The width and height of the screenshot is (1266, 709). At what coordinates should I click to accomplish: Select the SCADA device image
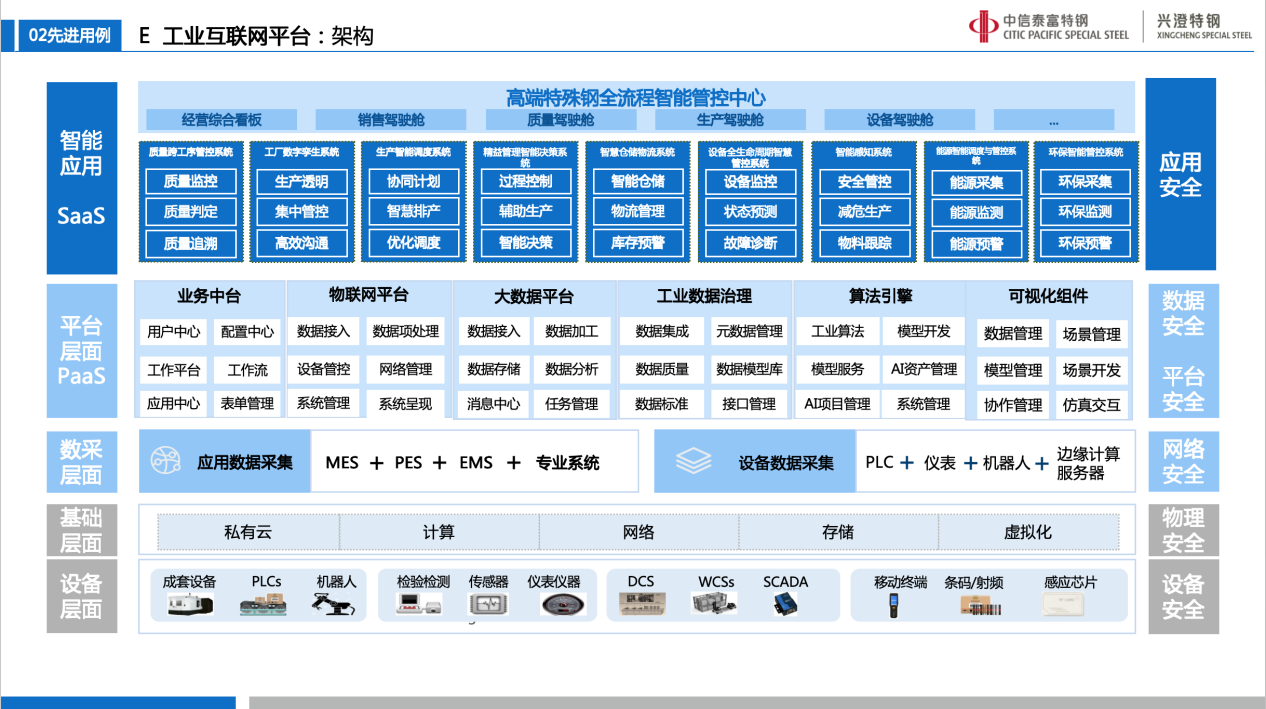tap(784, 603)
